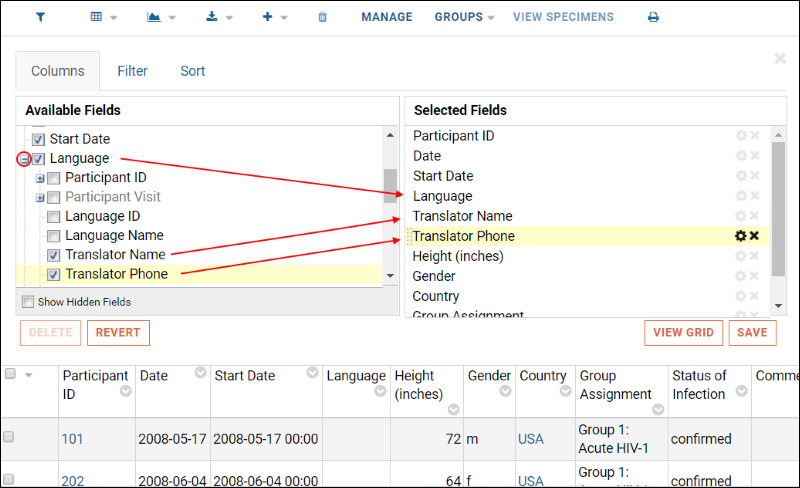The height and width of the screenshot is (488, 800).
Task: Open the charts and reports icon
Action: pos(154,17)
